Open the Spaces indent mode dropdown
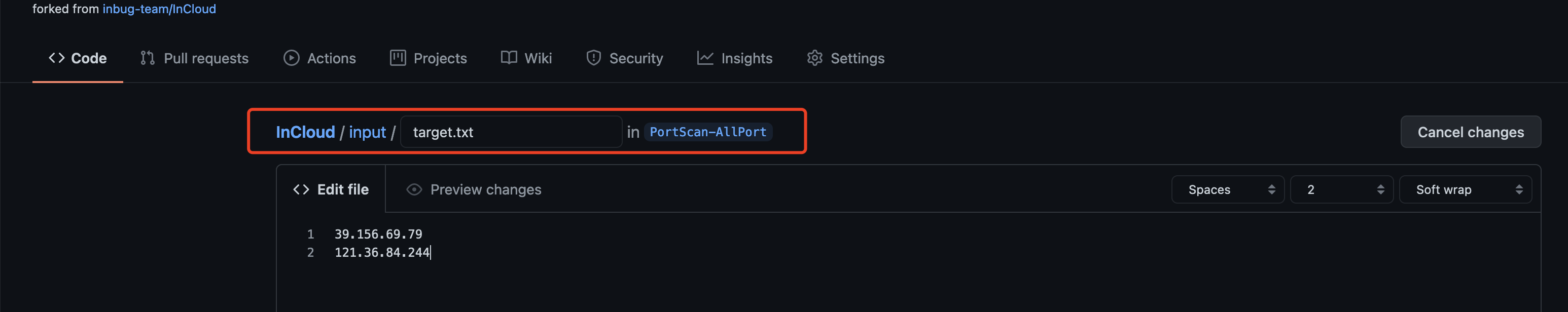The width and height of the screenshot is (1568, 312). pyautogui.click(x=1227, y=190)
